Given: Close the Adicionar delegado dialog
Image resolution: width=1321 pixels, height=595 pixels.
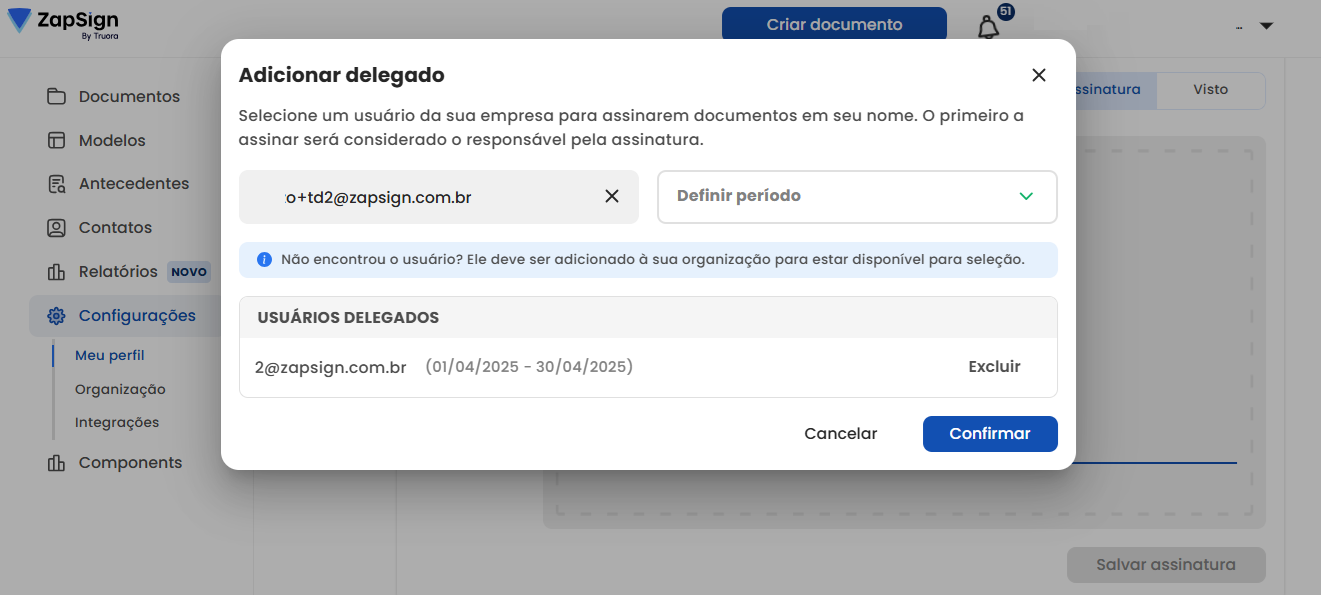Looking at the screenshot, I should click(1039, 75).
